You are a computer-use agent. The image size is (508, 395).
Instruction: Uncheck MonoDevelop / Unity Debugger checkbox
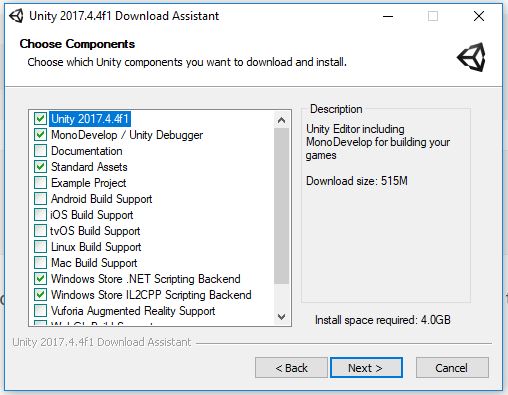(40, 135)
